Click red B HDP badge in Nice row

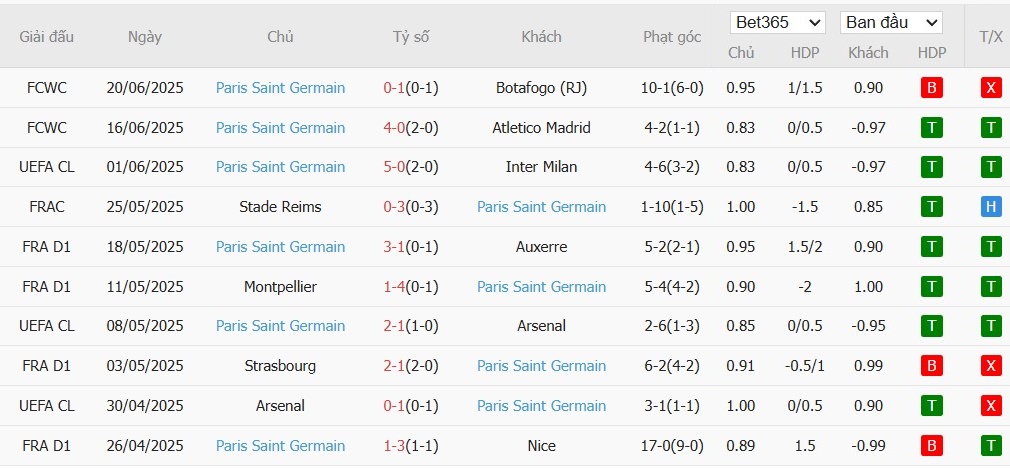(x=931, y=445)
